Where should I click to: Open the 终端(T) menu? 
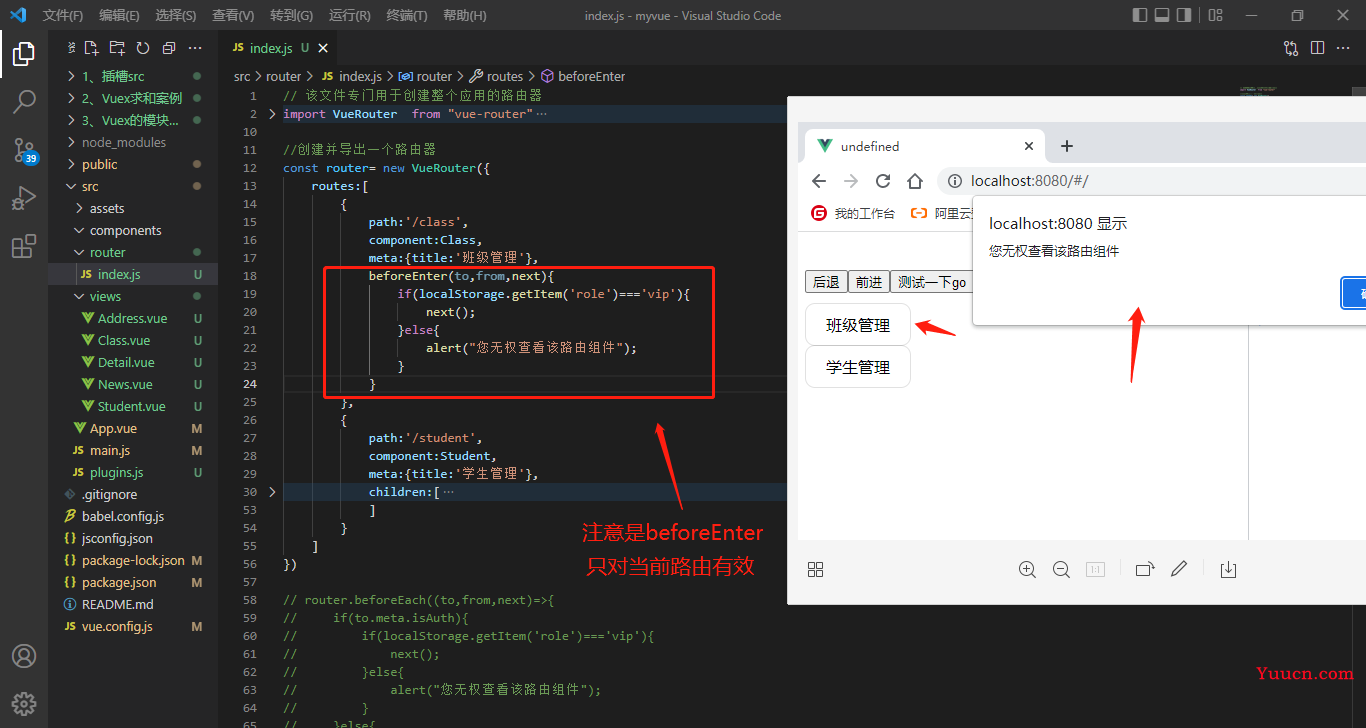click(x=407, y=15)
